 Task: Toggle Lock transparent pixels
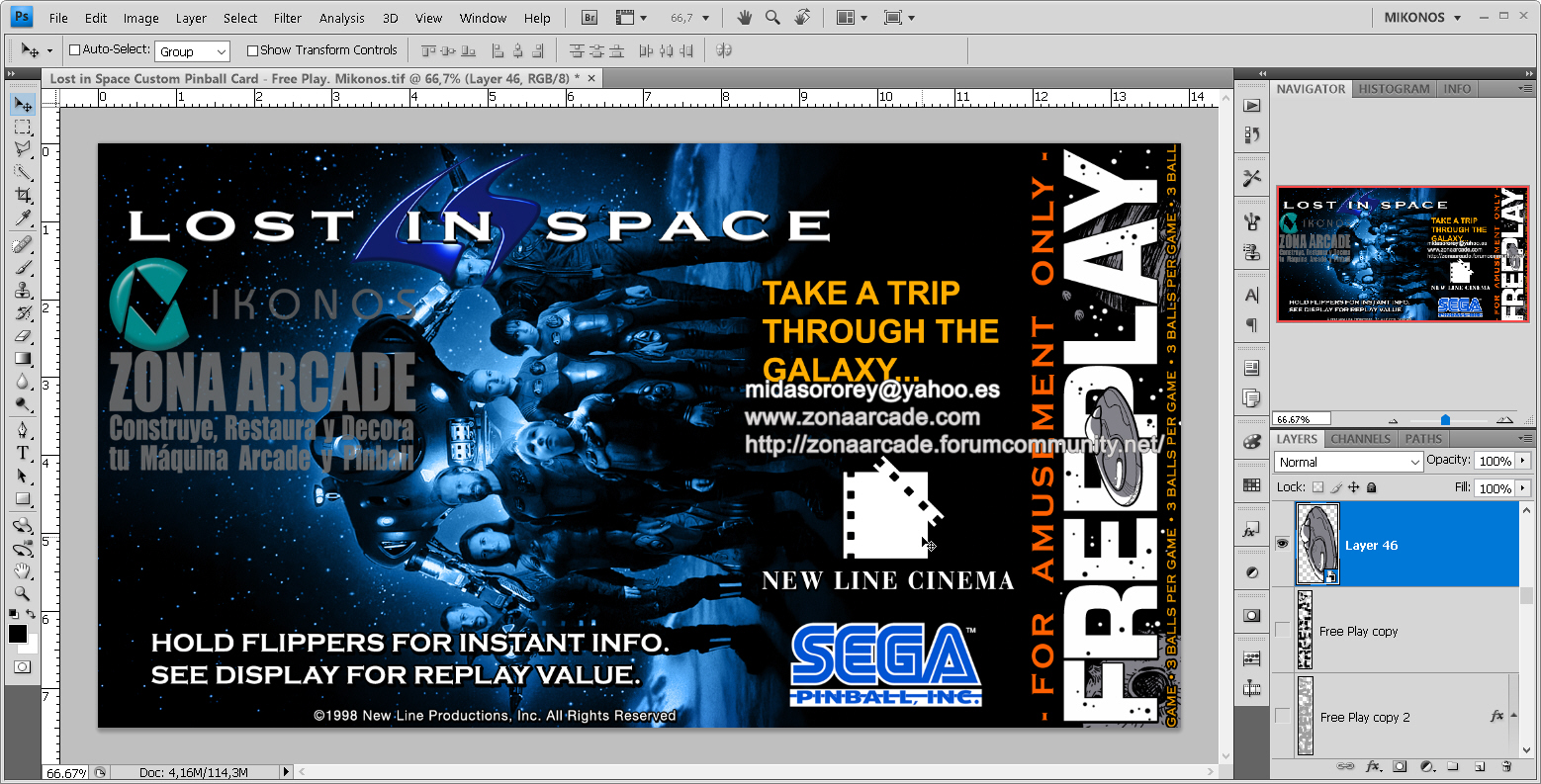[x=1317, y=487]
